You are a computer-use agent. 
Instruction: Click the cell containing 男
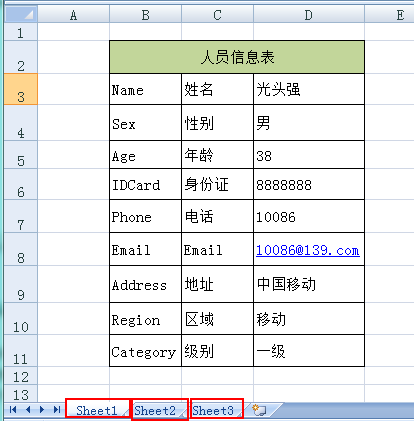tap(309, 122)
